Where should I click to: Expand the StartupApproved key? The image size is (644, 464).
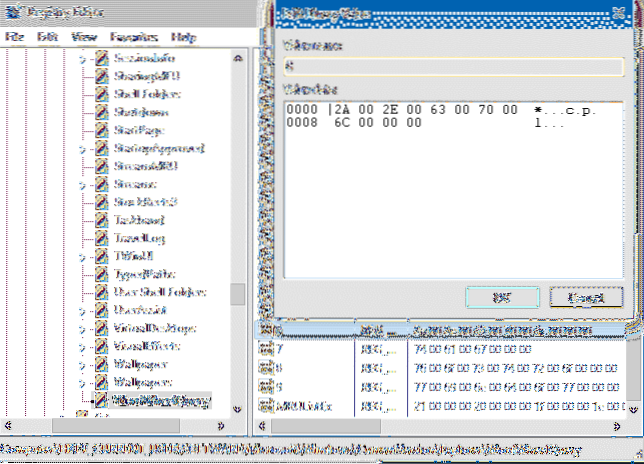pyautogui.click(x=83, y=149)
